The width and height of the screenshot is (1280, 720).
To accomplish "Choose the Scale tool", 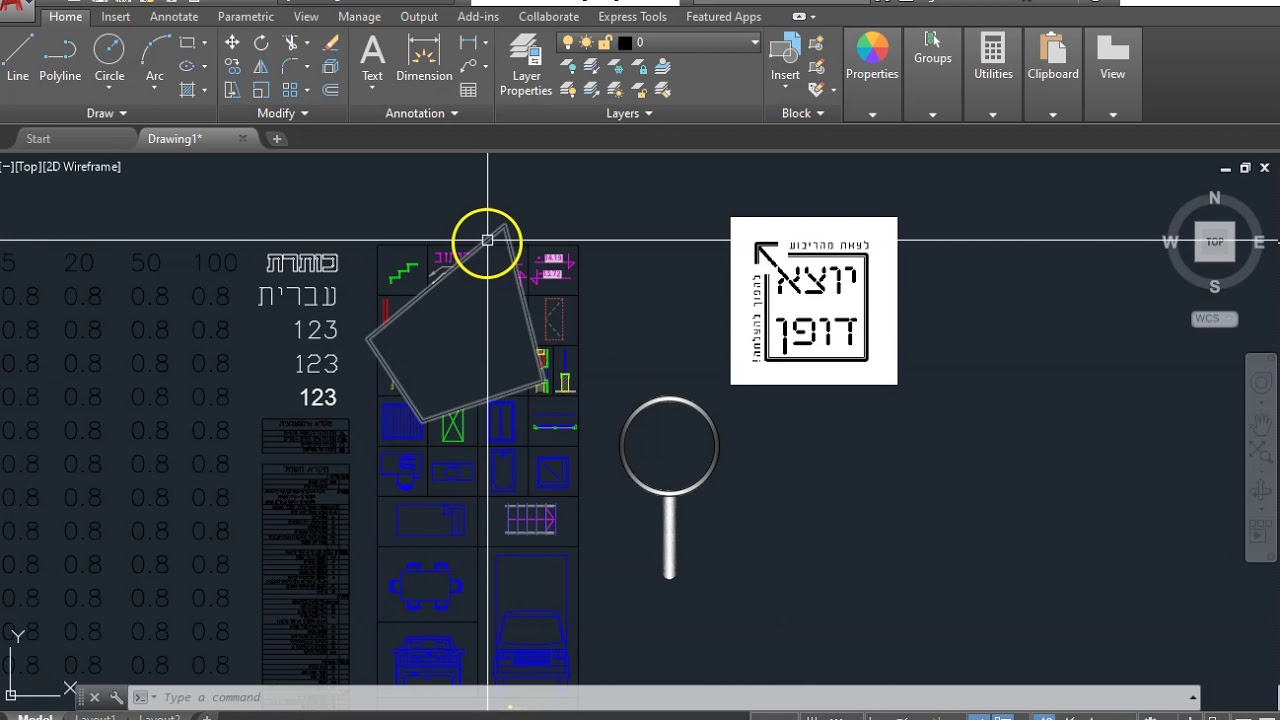I will (261, 90).
